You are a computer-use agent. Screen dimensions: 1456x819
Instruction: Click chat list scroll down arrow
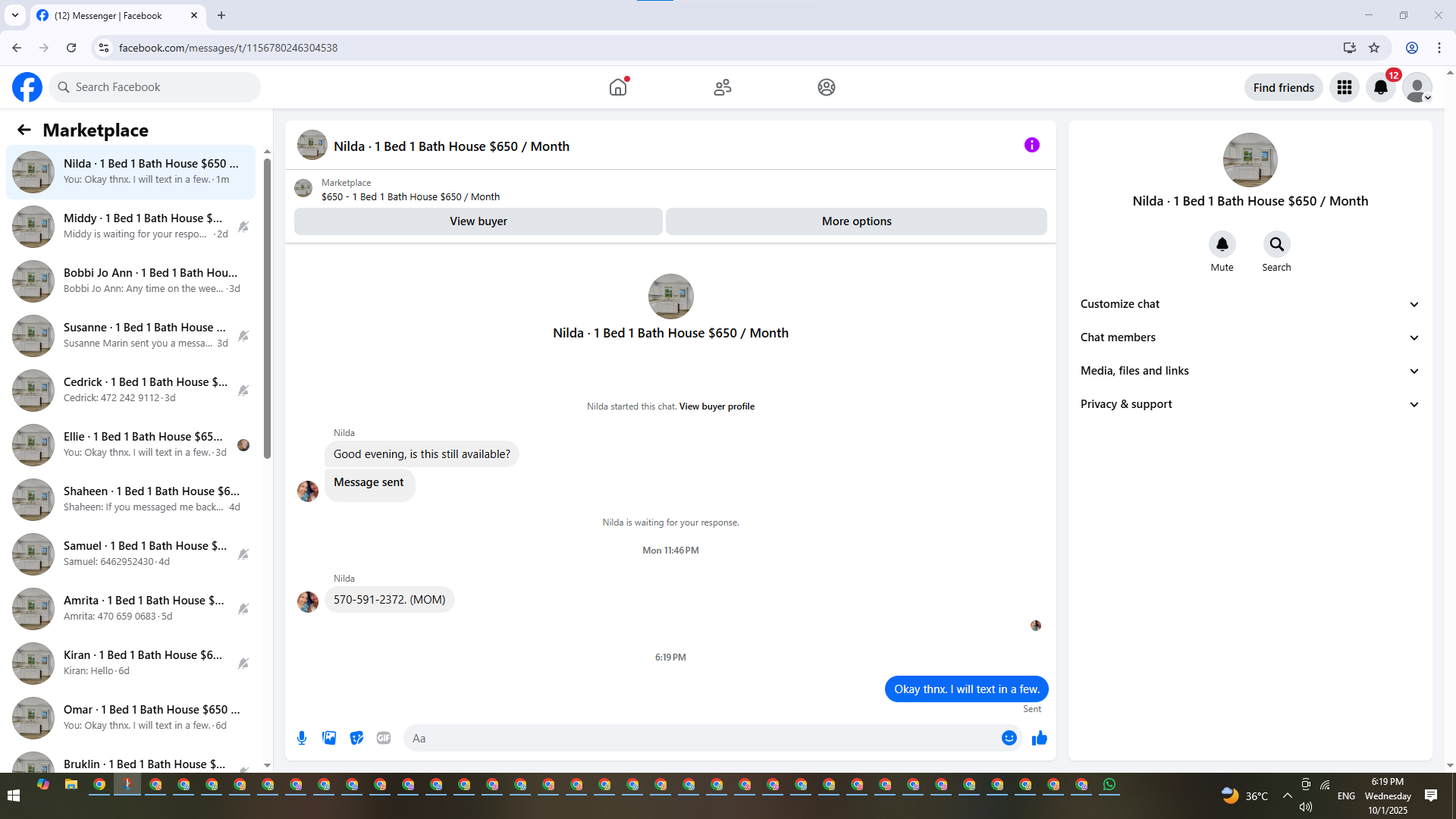click(x=267, y=765)
